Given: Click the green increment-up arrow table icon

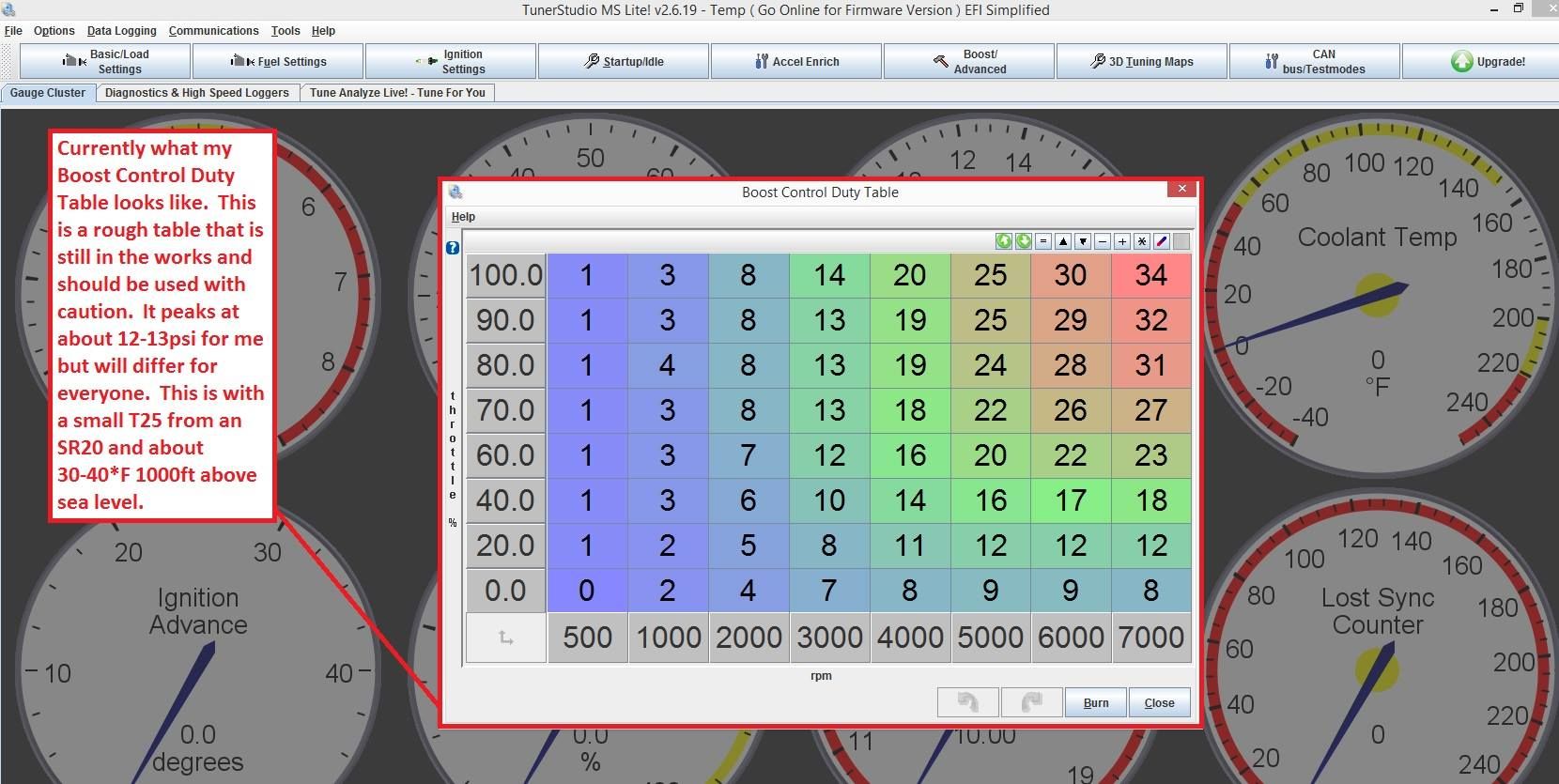Looking at the screenshot, I should click(x=1004, y=241).
